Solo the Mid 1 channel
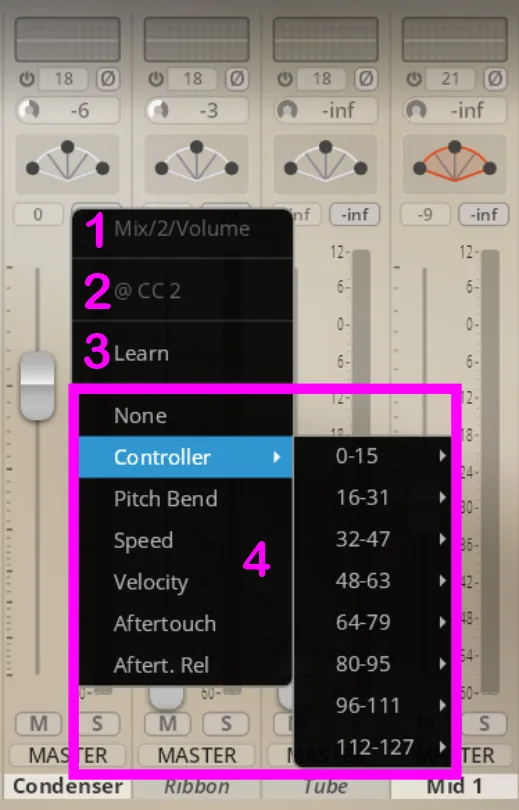The width and height of the screenshot is (519, 810). 484,723
